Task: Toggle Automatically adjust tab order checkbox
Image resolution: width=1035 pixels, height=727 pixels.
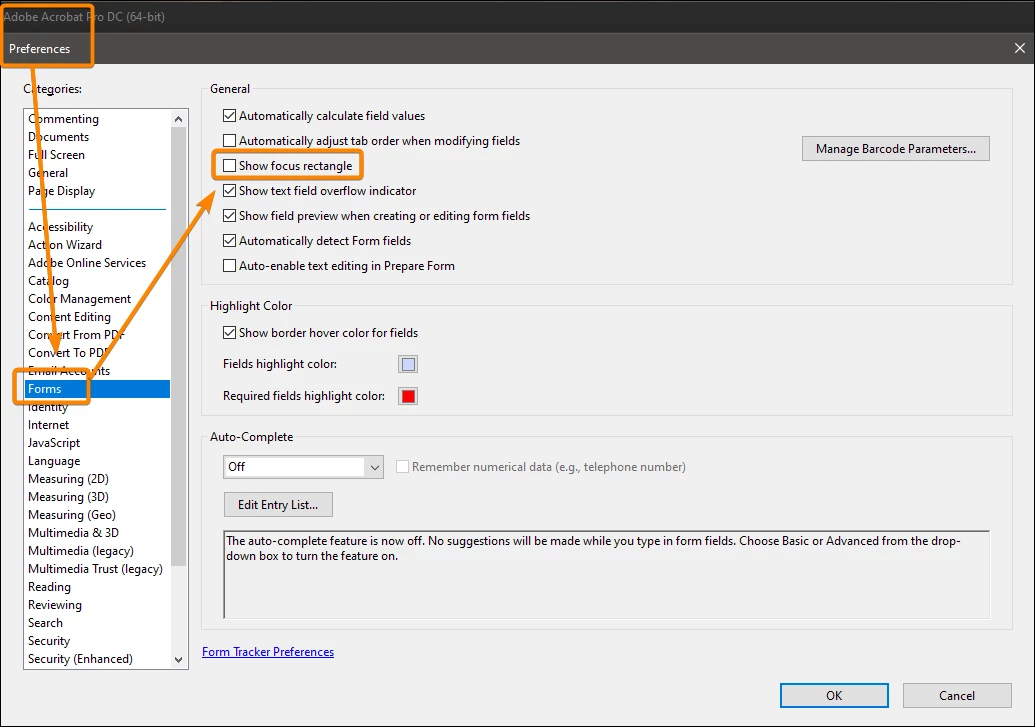Action: [229, 141]
